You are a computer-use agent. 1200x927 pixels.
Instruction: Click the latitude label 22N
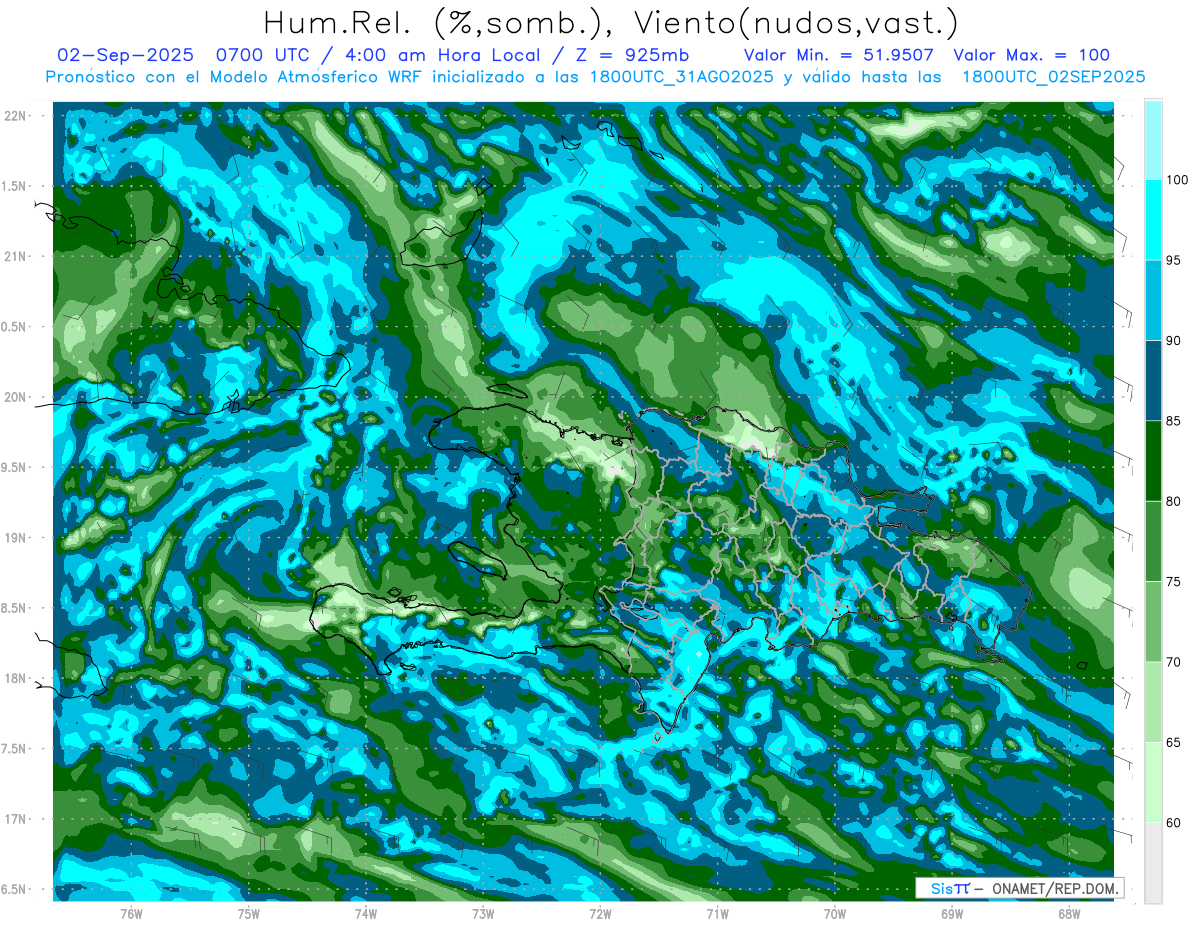click(16, 115)
